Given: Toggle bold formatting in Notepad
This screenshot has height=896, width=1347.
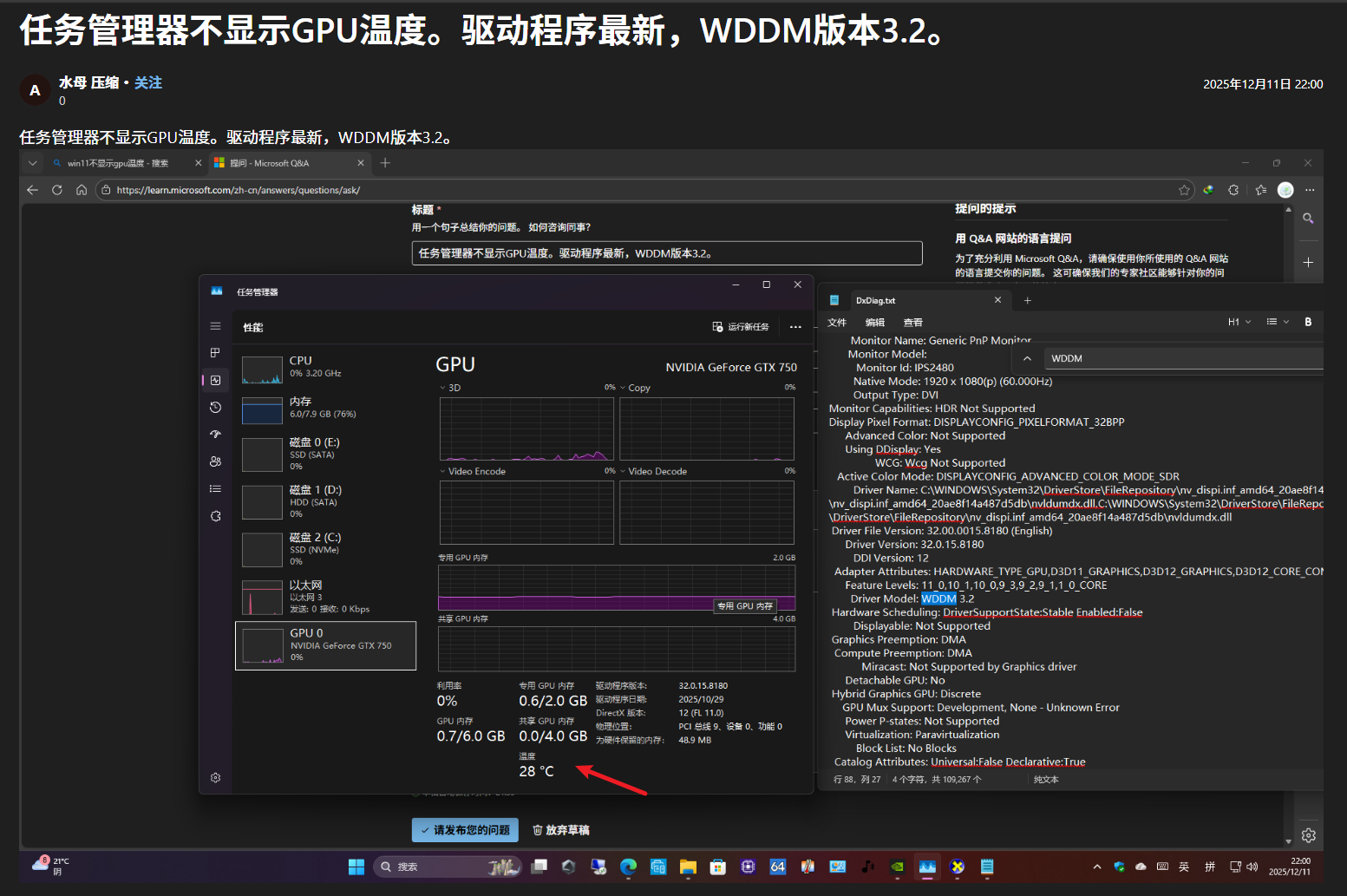Looking at the screenshot, I should pos(1308,322).
